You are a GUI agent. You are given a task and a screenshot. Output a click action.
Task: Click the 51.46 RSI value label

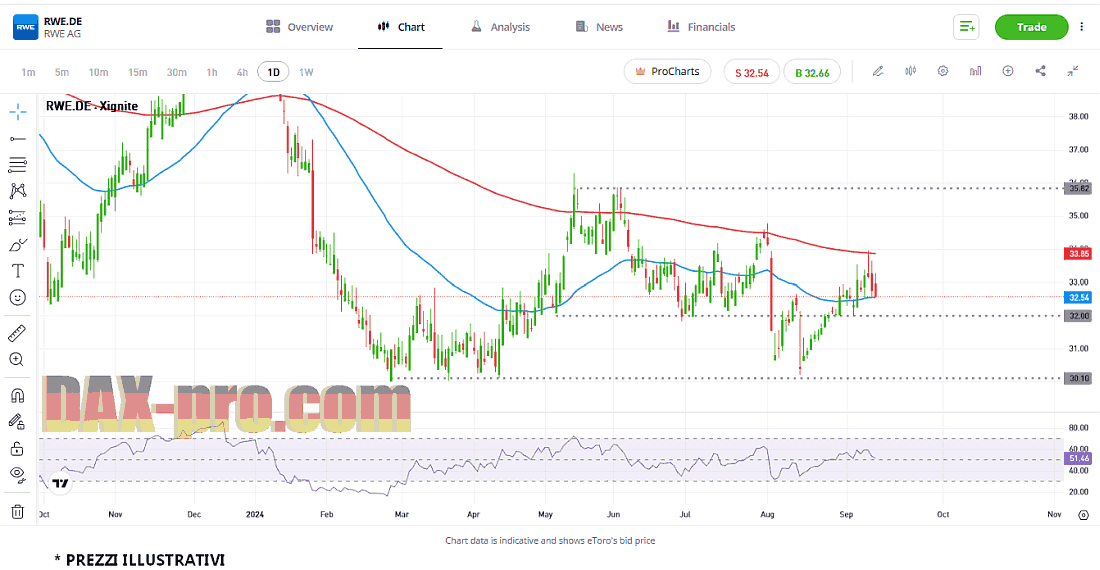click(x=1078, y=459)
